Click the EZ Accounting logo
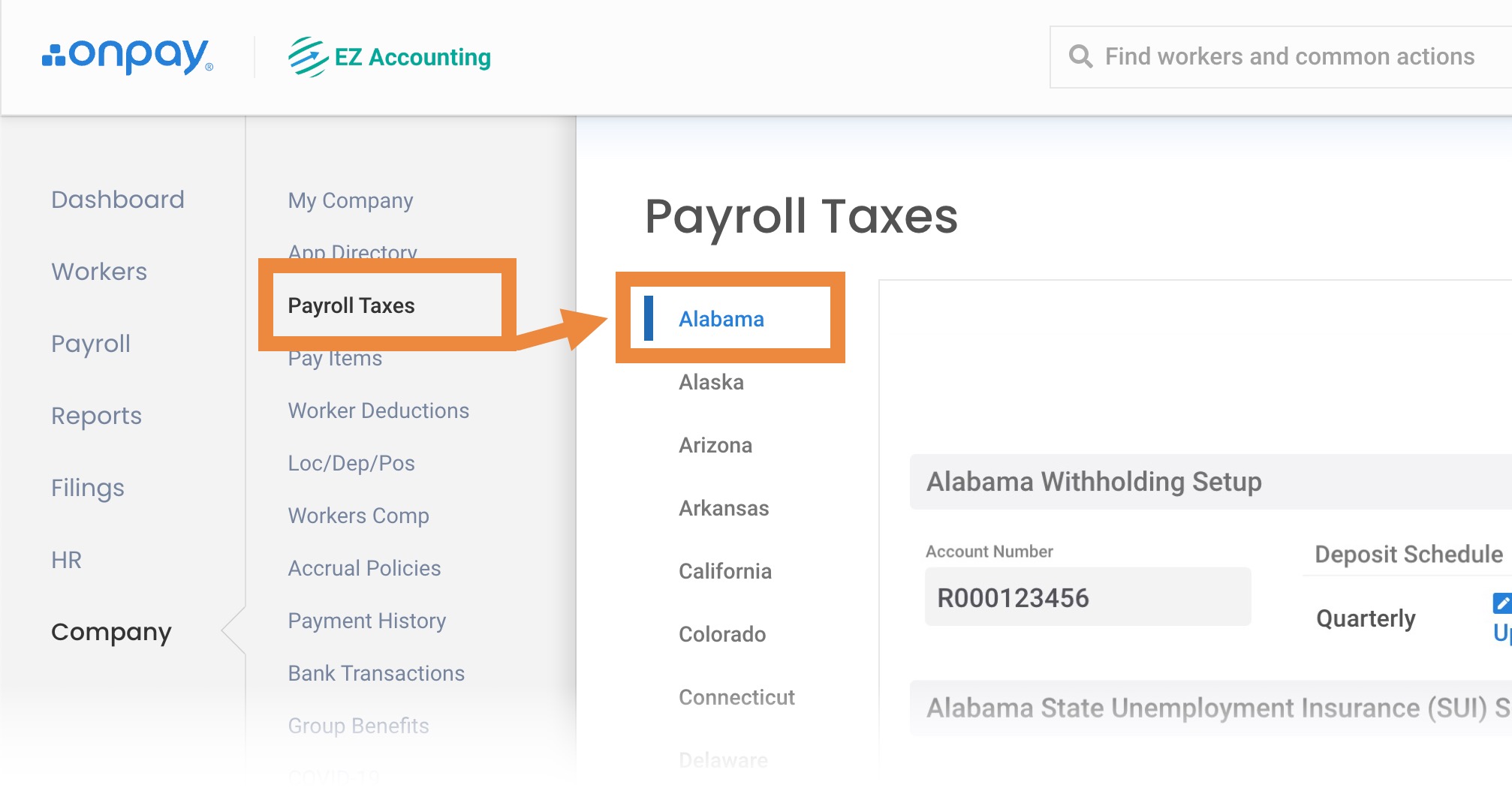The width and height of the screenshot is (1512, 797). coord(390,57)
